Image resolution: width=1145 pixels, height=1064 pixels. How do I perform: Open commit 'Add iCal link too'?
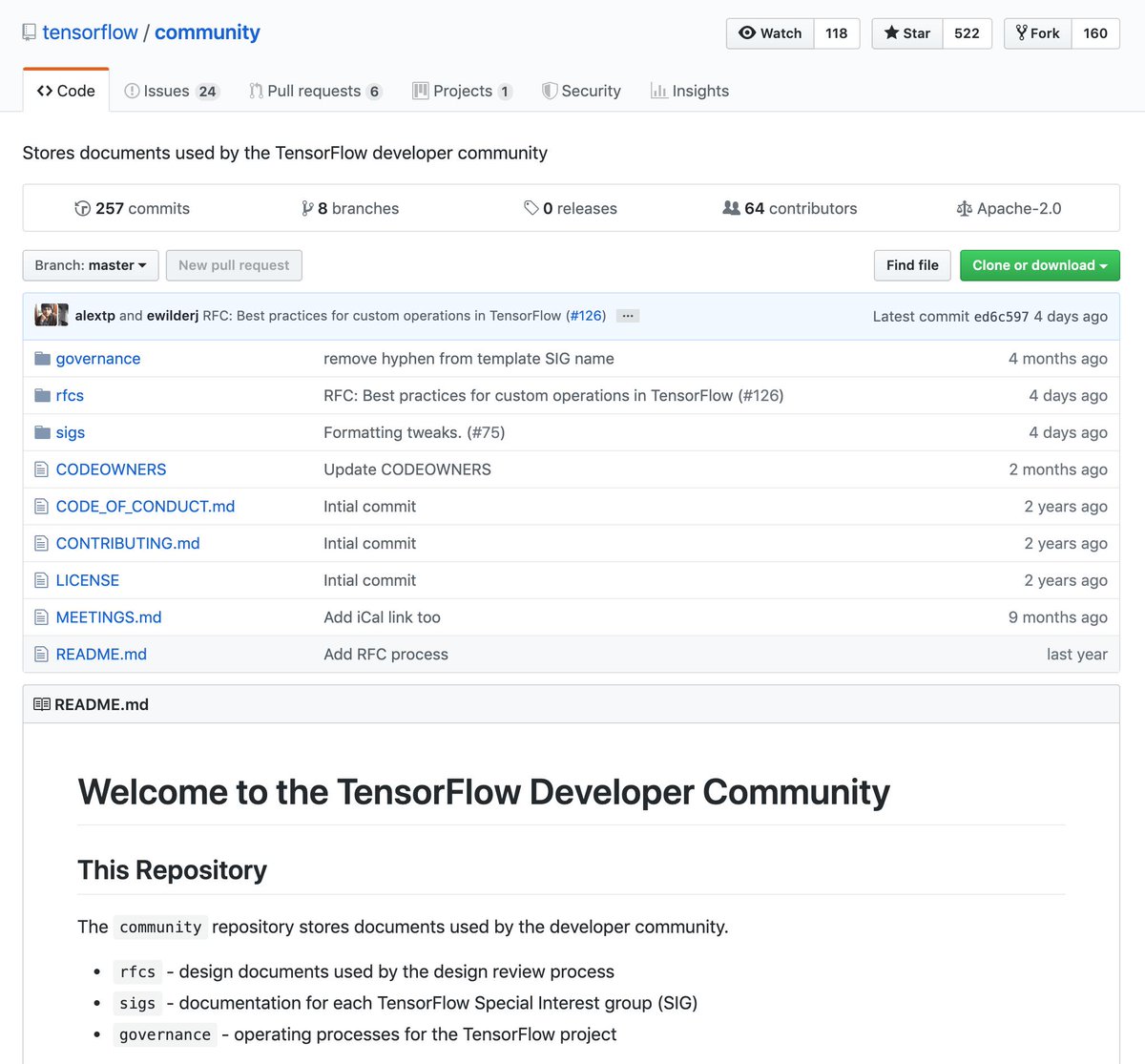coord(382,617)
